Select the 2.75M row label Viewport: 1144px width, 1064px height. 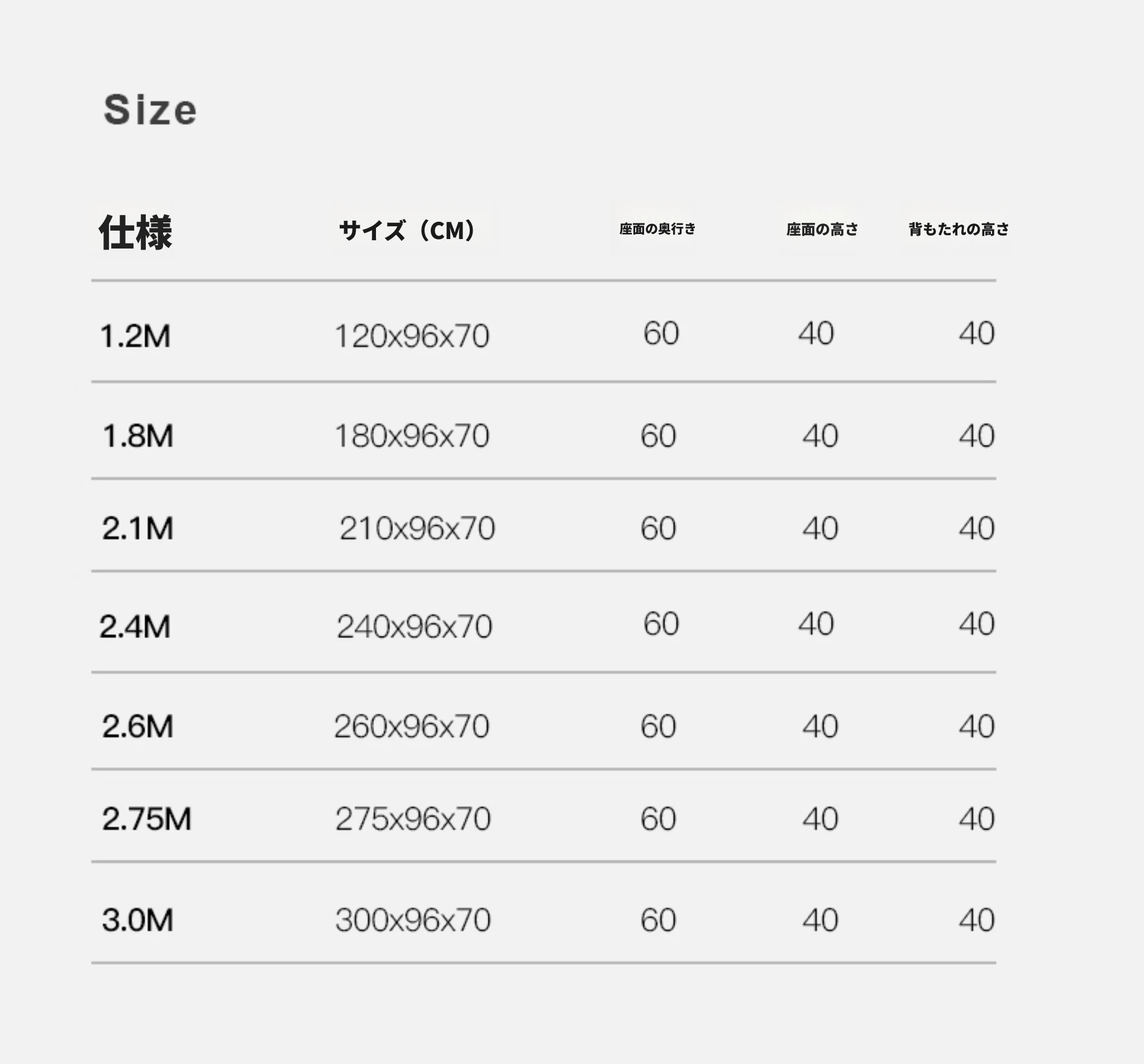pos(147,819)
